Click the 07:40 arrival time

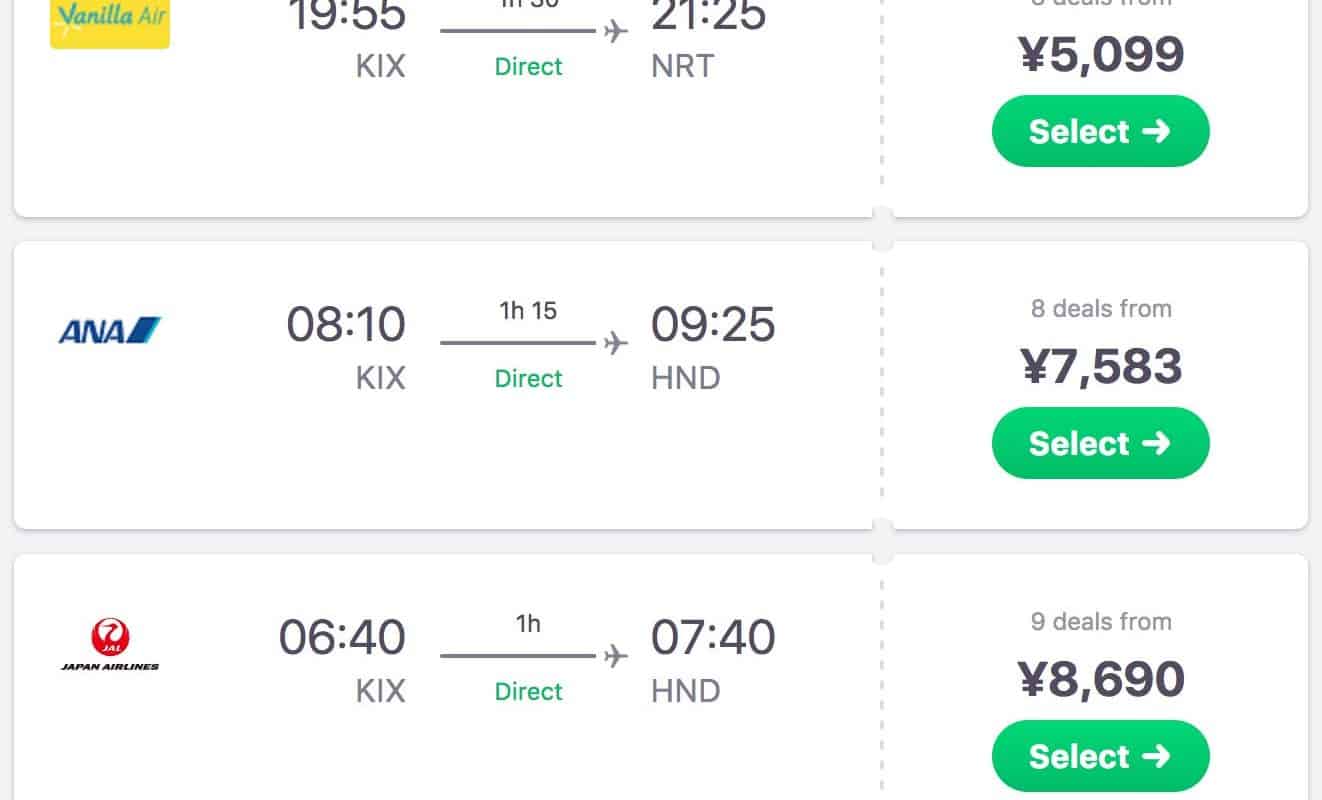pos(713,638)
